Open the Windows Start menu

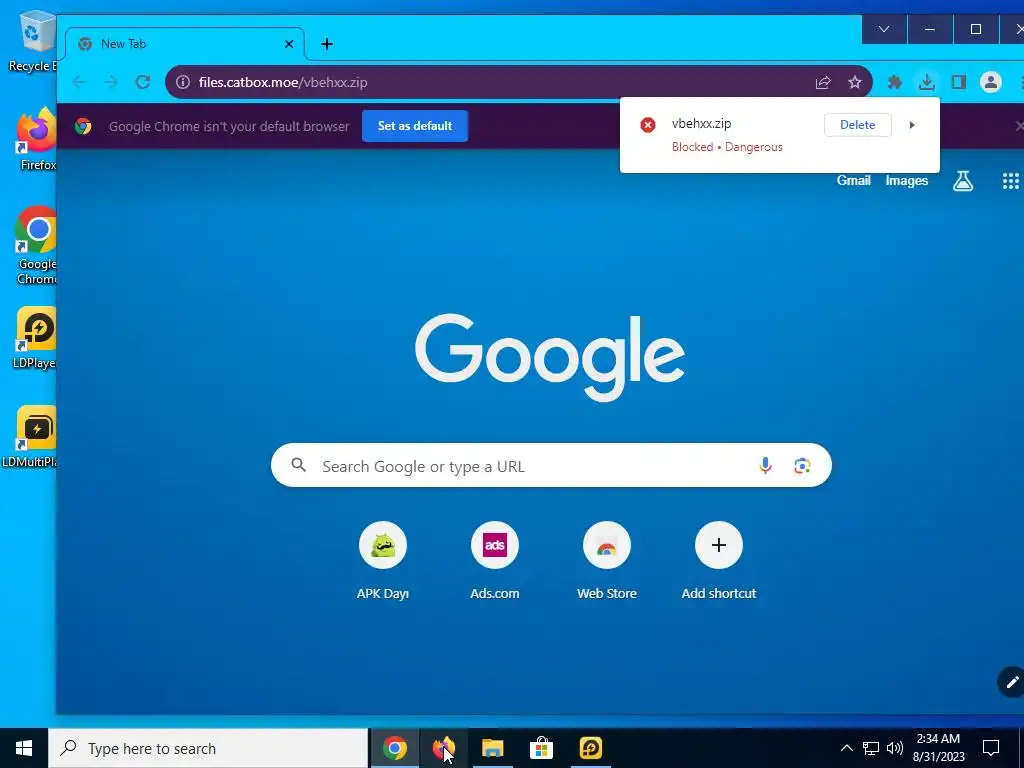click(x=24, y=748)
